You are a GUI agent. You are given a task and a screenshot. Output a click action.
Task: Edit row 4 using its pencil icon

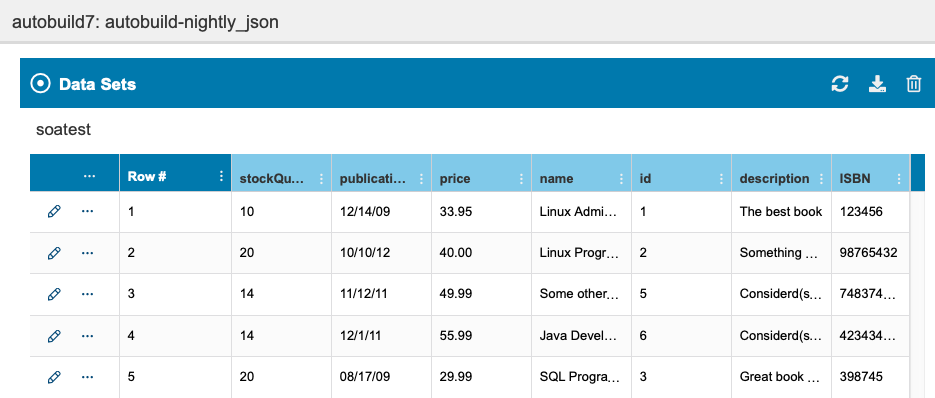tap(54, 336)
